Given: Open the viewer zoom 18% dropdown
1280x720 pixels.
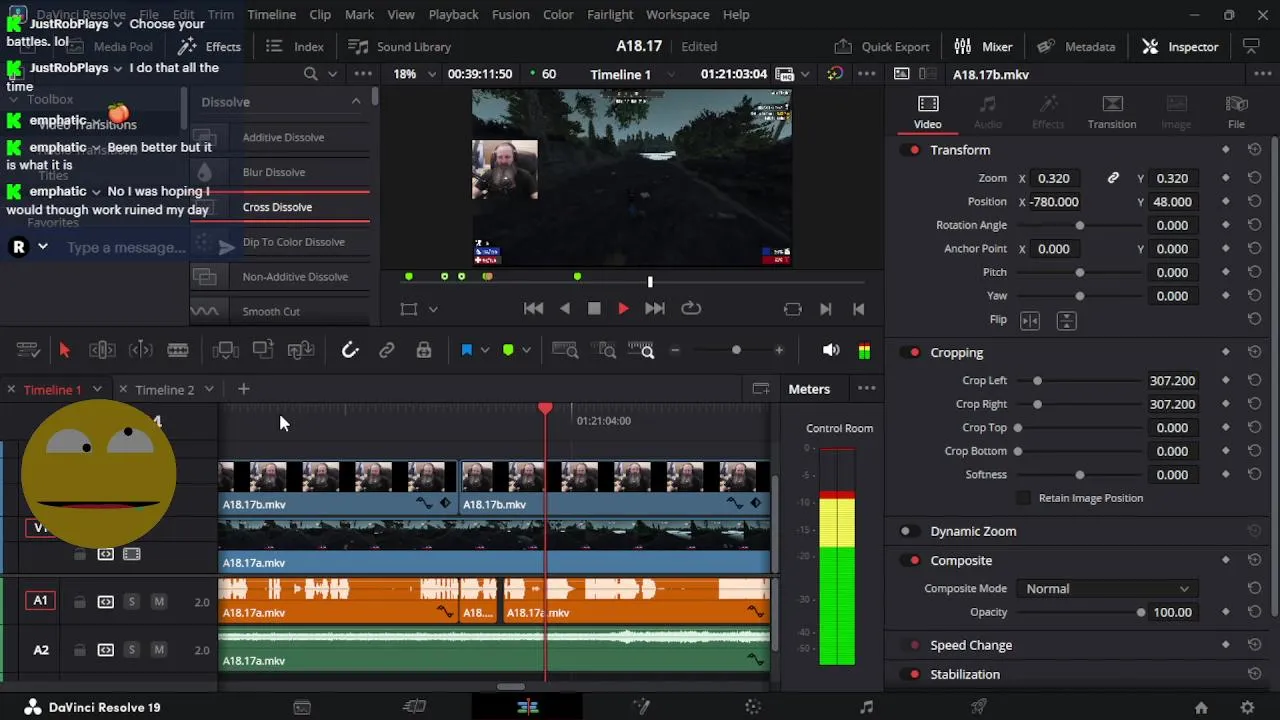Looking at the screenshot, I should 432,74.
